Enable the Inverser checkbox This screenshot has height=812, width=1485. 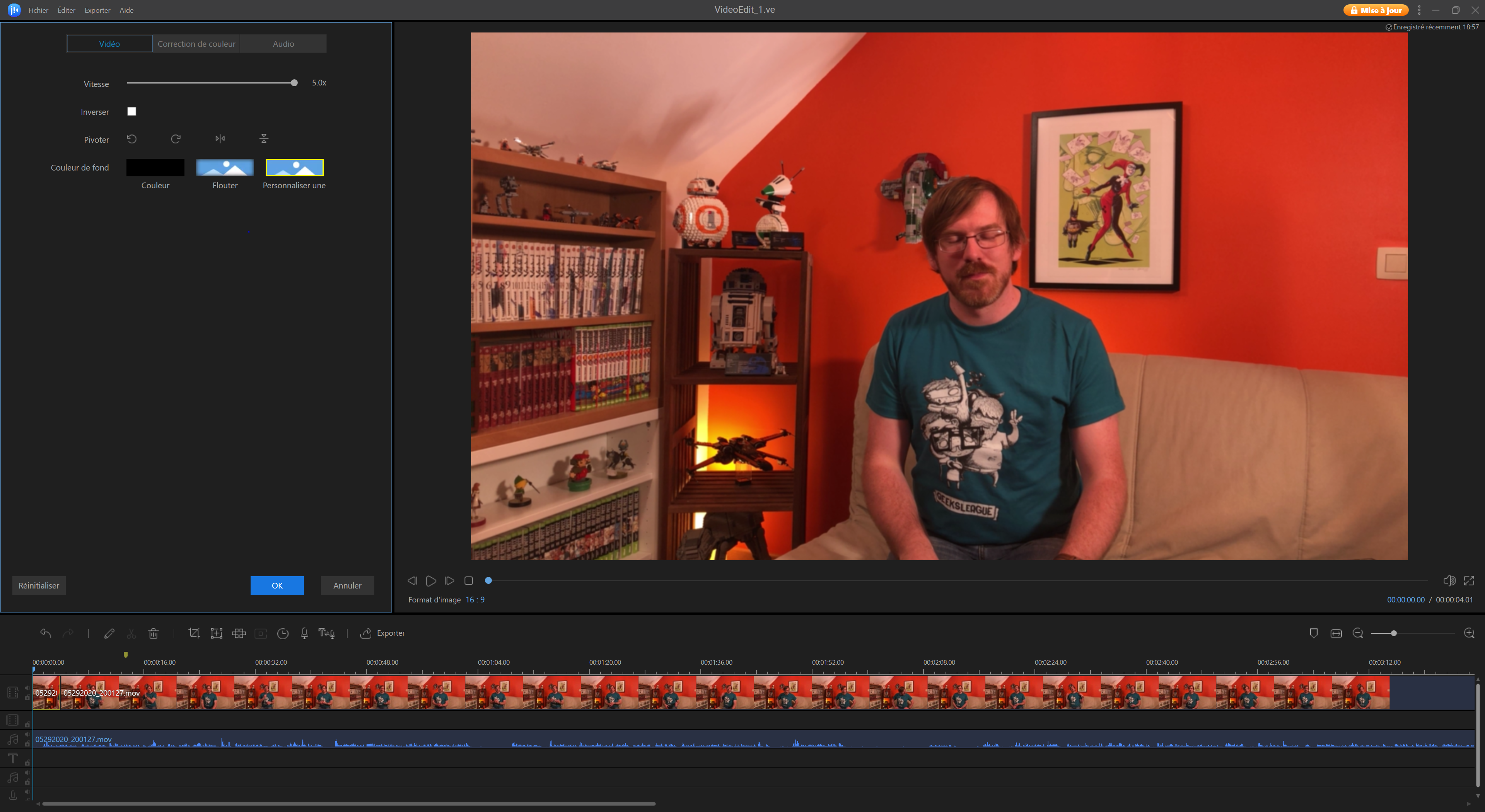coord(131,111)
